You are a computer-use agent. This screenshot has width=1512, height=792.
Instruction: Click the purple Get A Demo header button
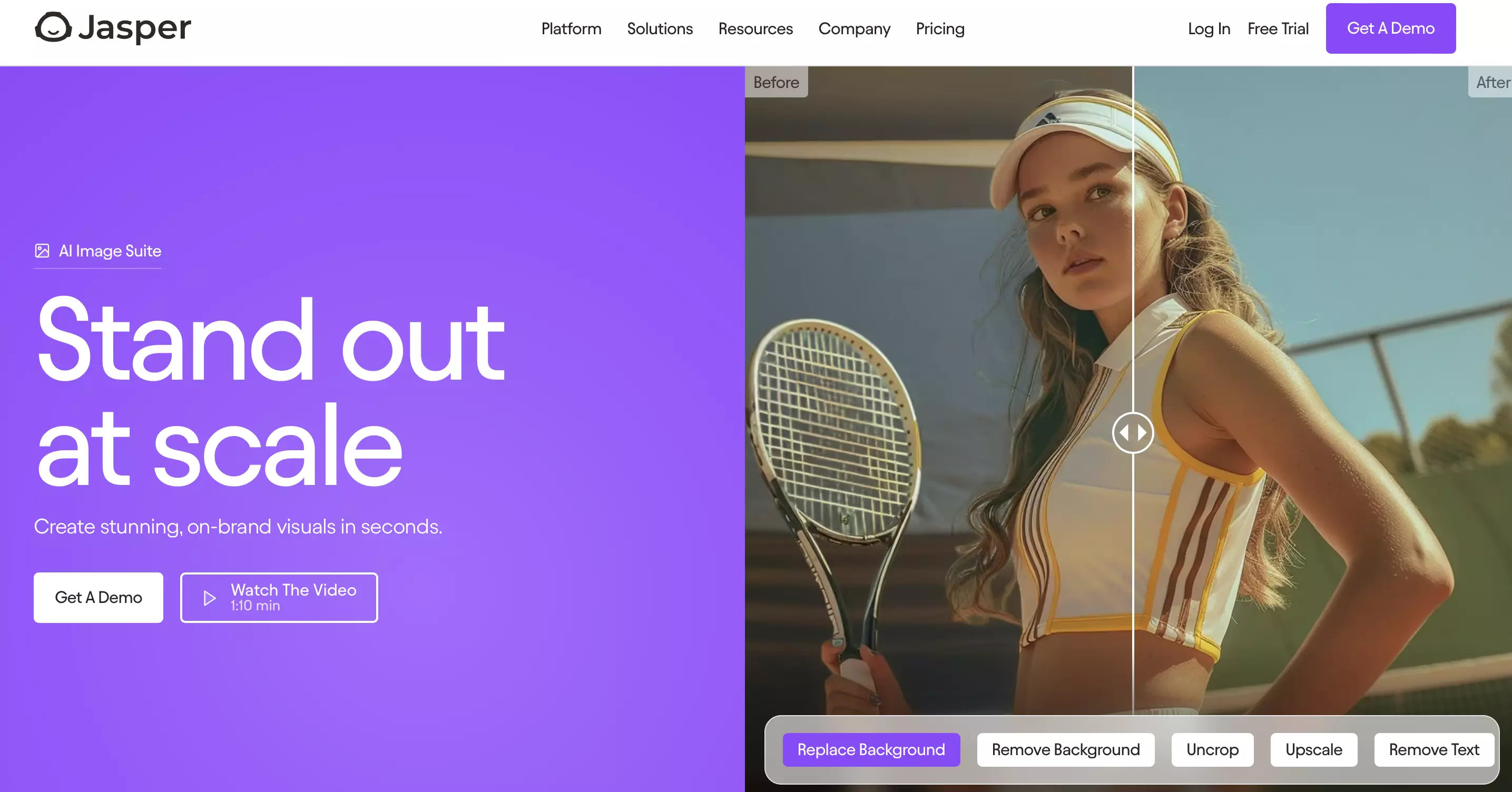1390,28
